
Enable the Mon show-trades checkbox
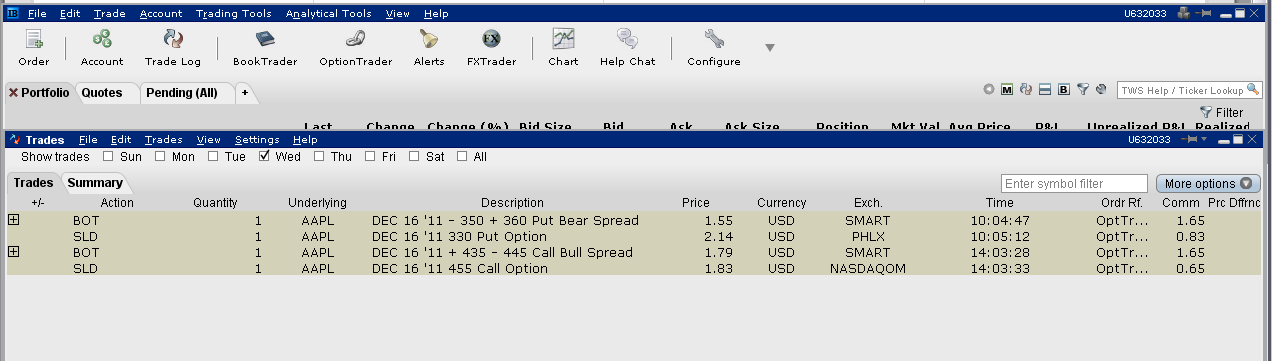point(160,156)
